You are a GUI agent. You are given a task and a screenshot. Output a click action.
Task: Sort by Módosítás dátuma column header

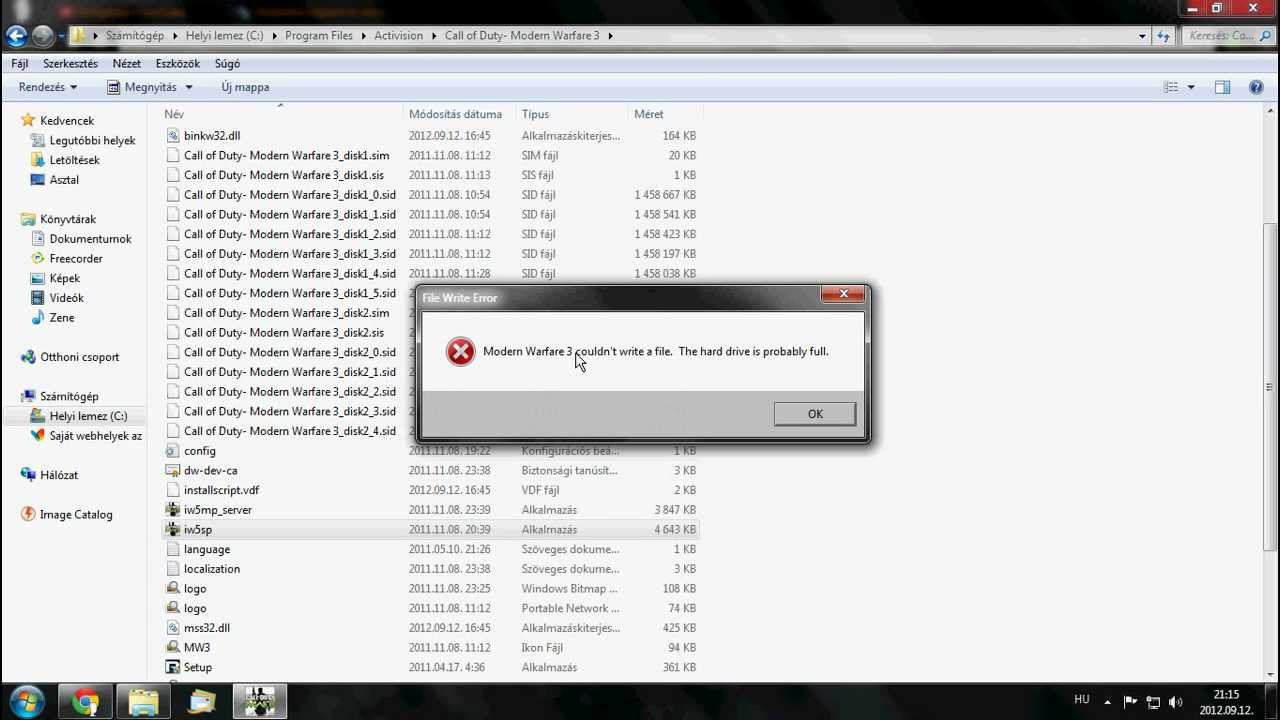[x=460, y=114]
